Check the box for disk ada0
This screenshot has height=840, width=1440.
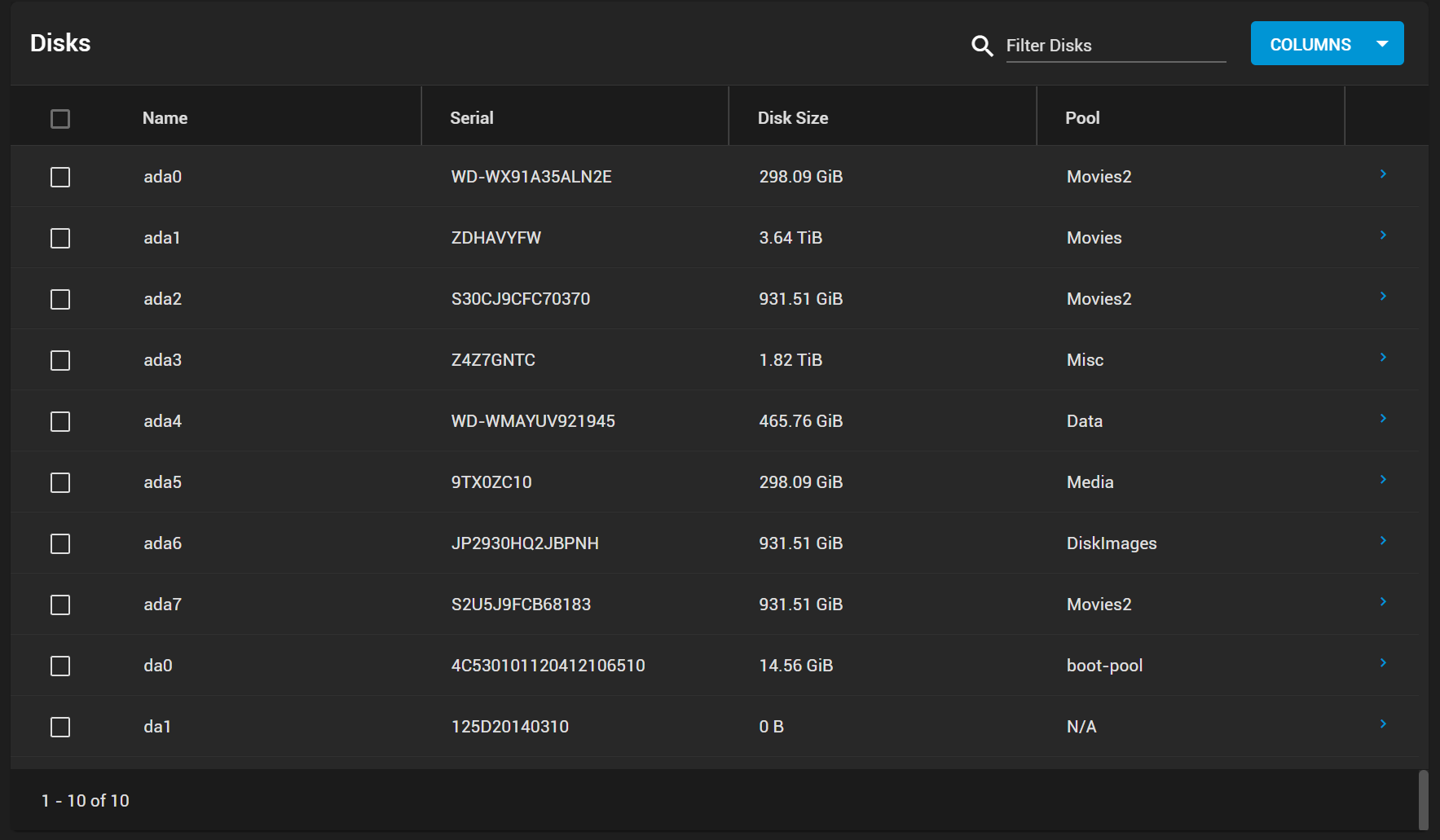point(60,177)
